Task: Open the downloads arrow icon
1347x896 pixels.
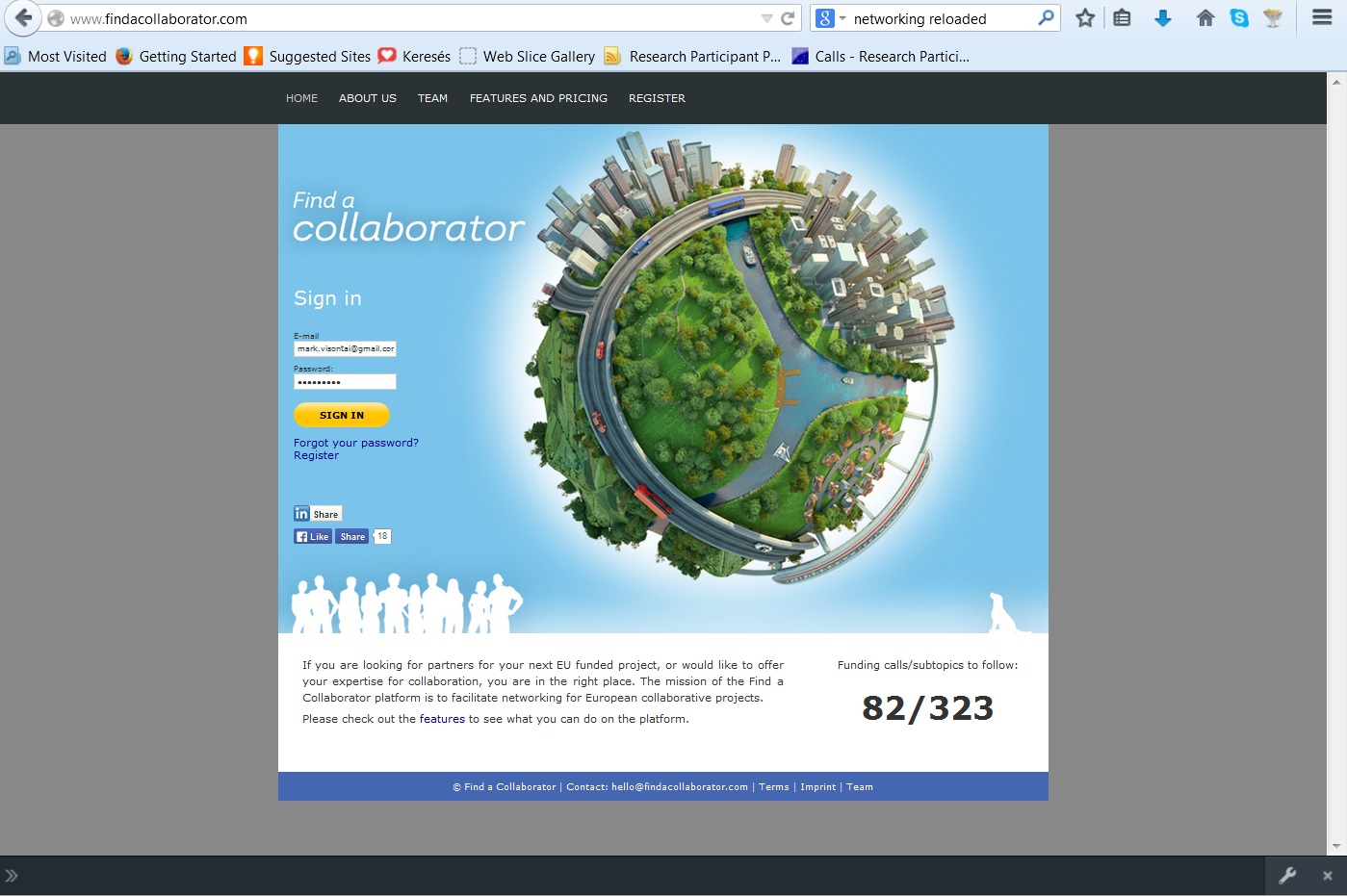Action: pyautogui.click(x=1163, y=18)
